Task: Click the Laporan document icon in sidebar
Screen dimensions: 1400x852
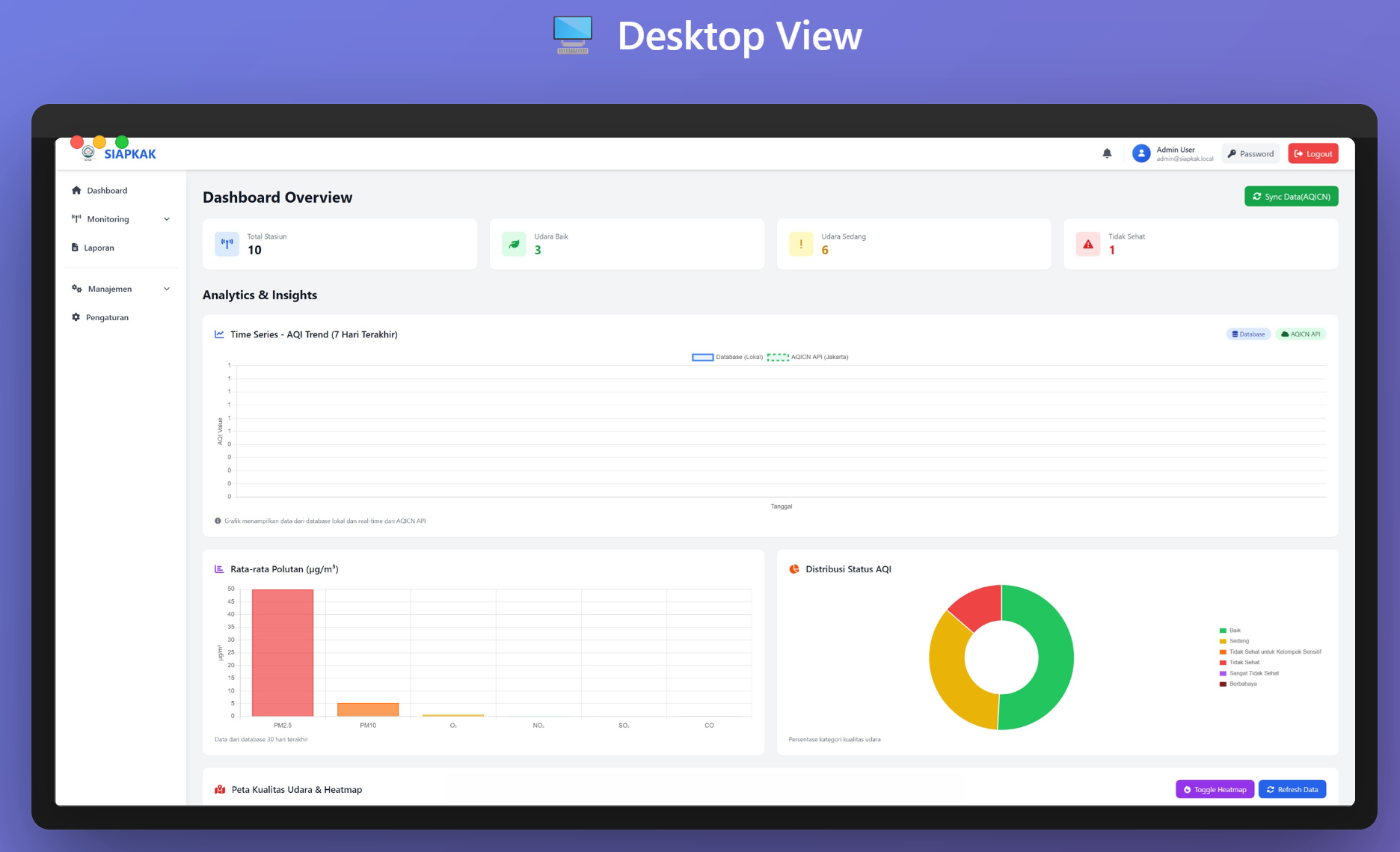Action: click(x=75, y=248)
